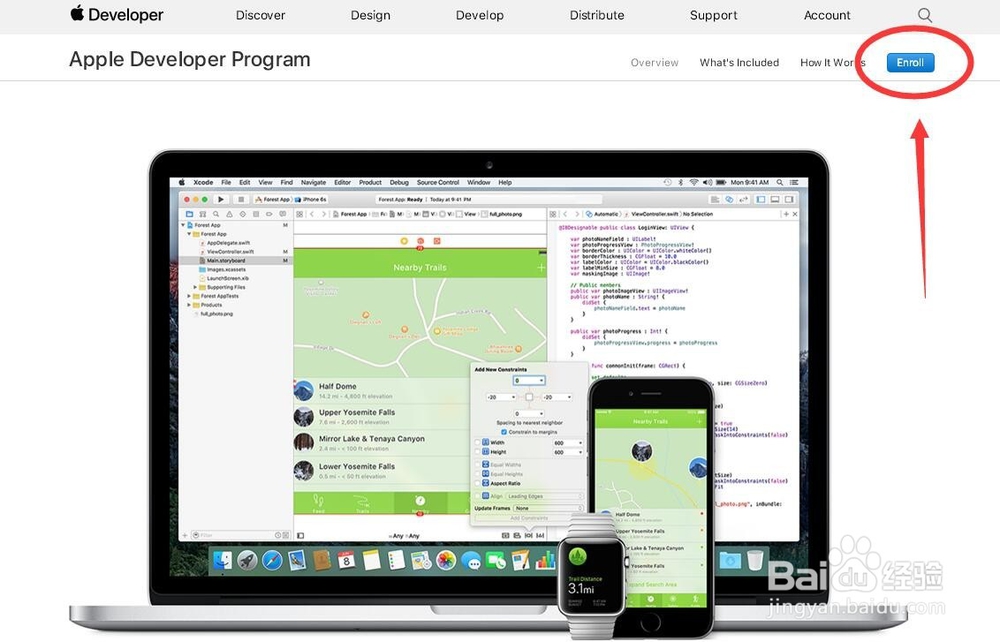This screenshot has height=642, width=1000.
Task: Go to How It Works section
Action: point(832,62)
